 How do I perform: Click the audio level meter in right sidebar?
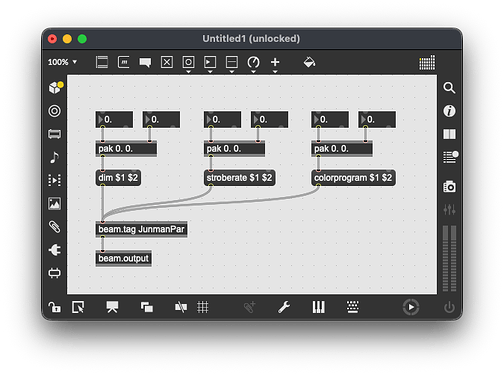pos(449,259)
